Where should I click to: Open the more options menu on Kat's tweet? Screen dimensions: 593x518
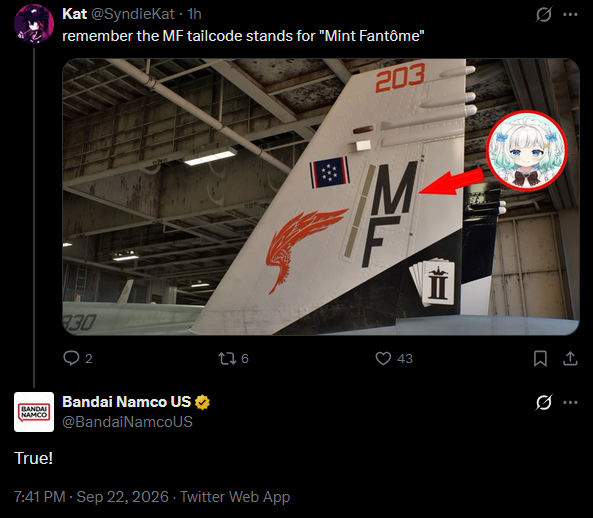[x=570, y=15]
